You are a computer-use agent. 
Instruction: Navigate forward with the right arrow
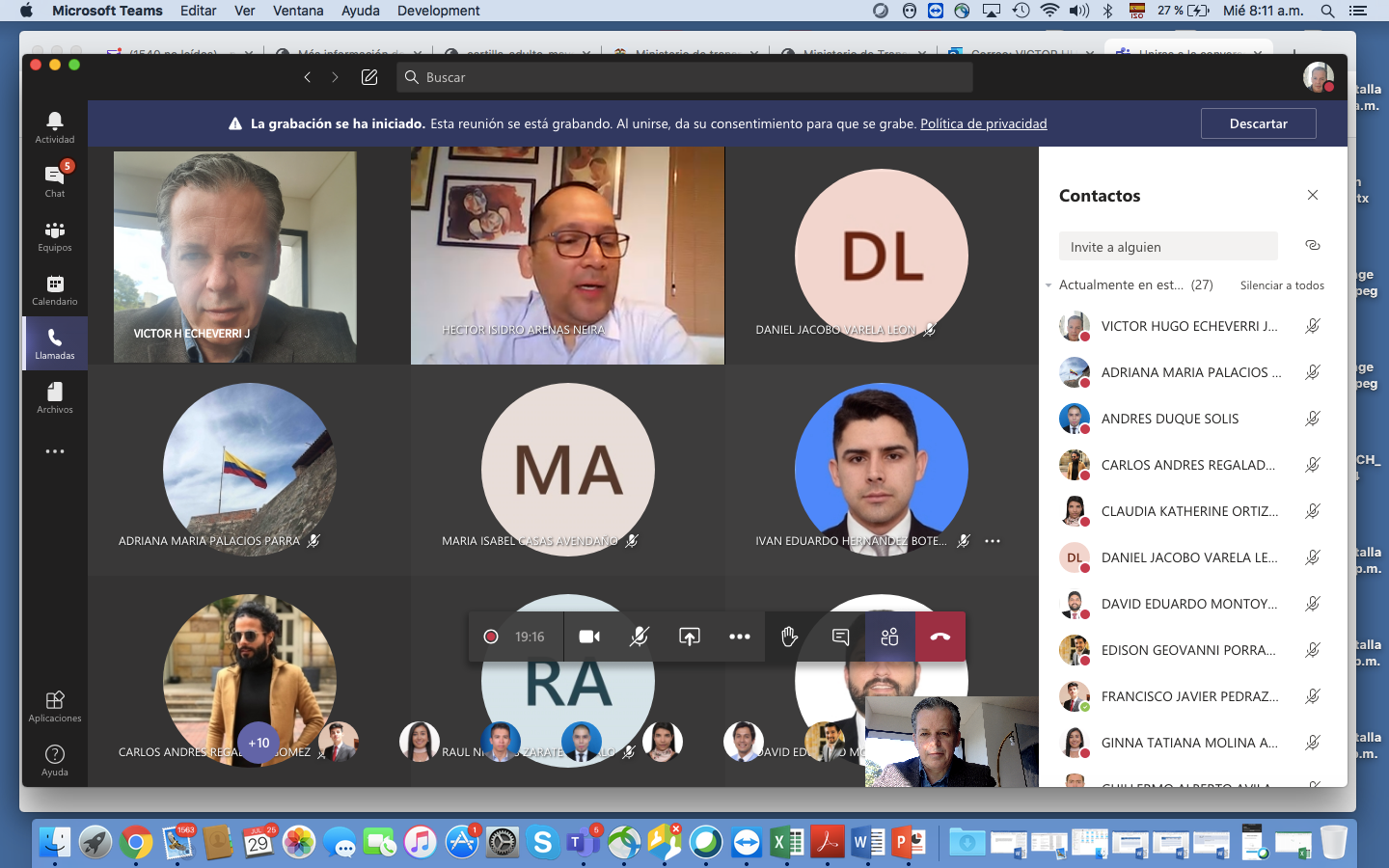335,77
